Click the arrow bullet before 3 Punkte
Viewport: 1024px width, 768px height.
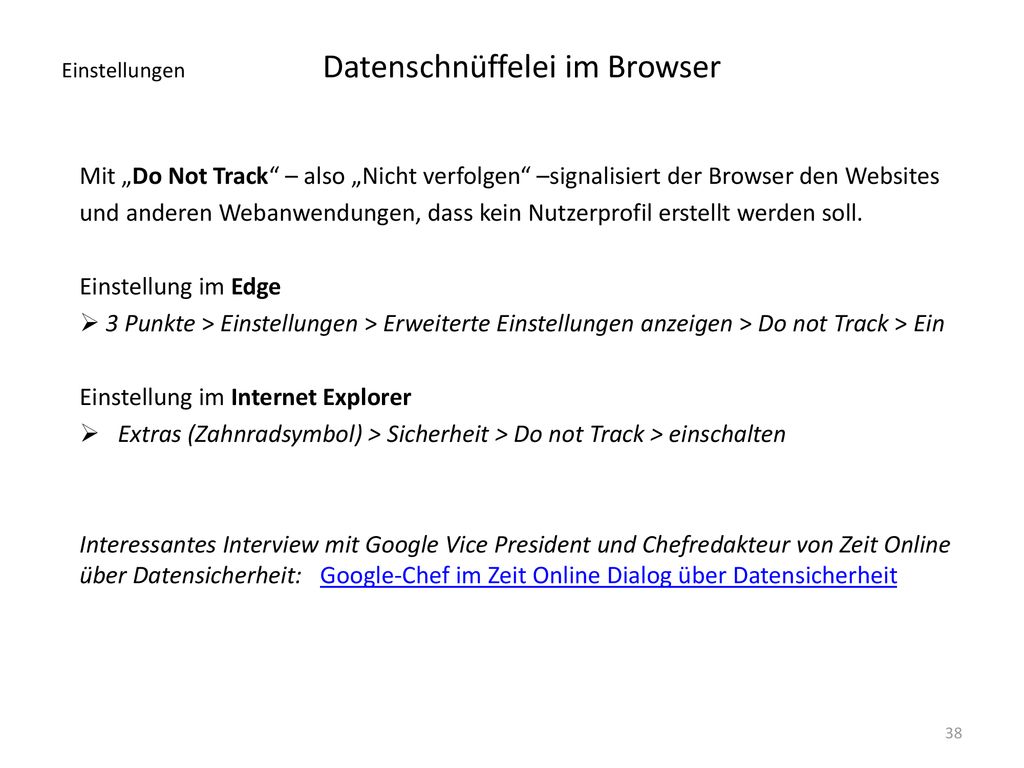click(89, 322)
